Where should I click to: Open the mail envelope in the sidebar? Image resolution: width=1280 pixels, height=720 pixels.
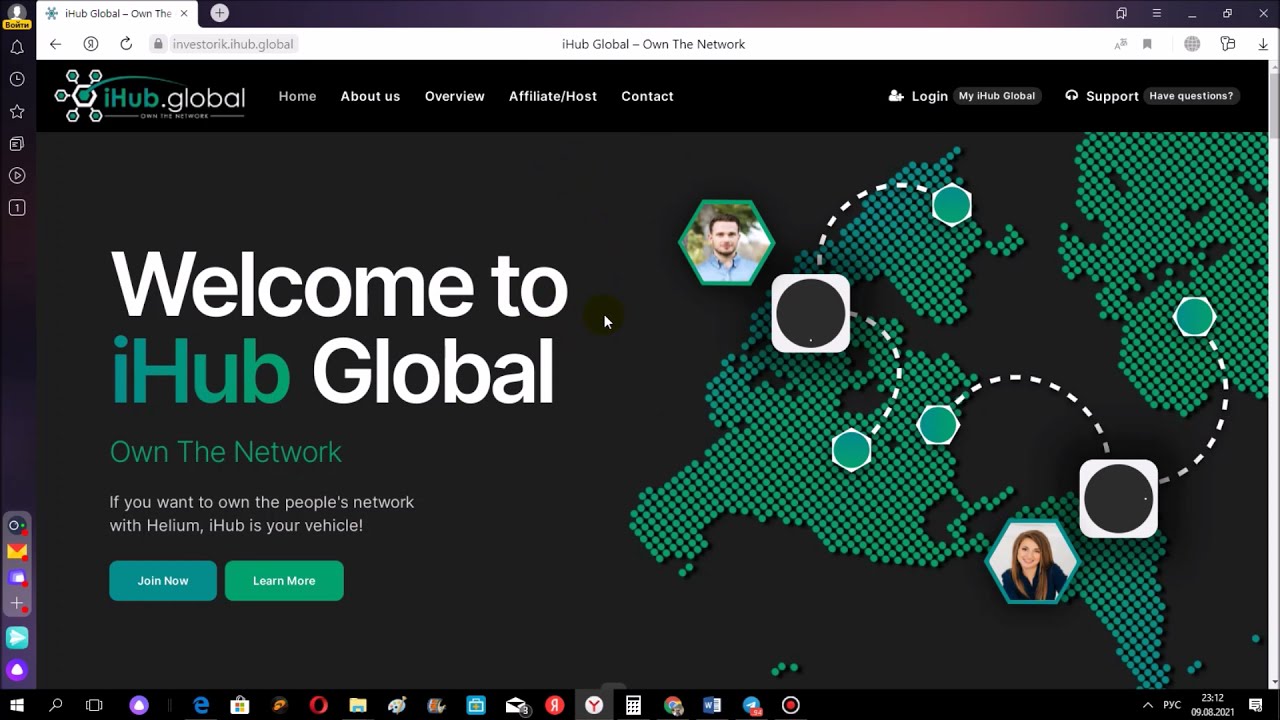pos(17,551)
